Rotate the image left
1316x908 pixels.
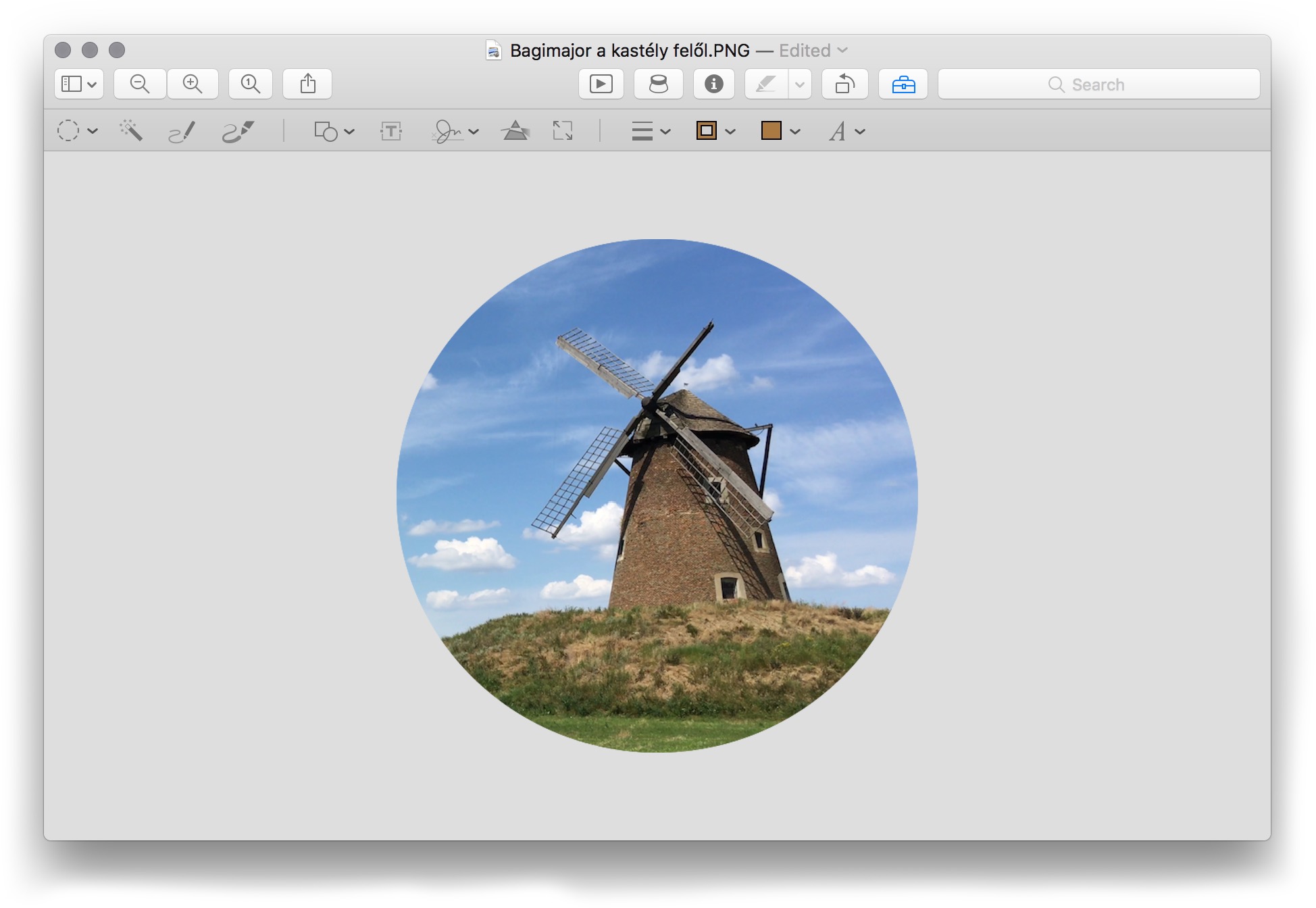click(845, 84)
